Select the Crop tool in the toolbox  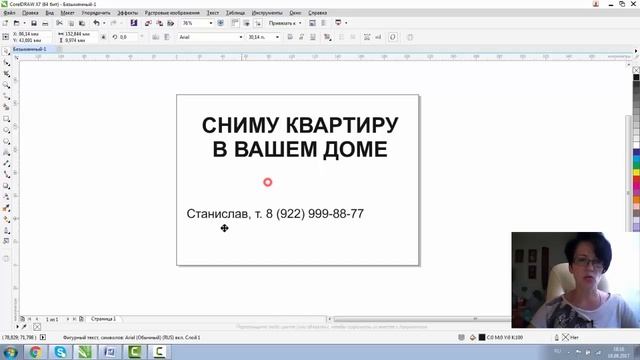pyautogui.click(x=6, y=74)
